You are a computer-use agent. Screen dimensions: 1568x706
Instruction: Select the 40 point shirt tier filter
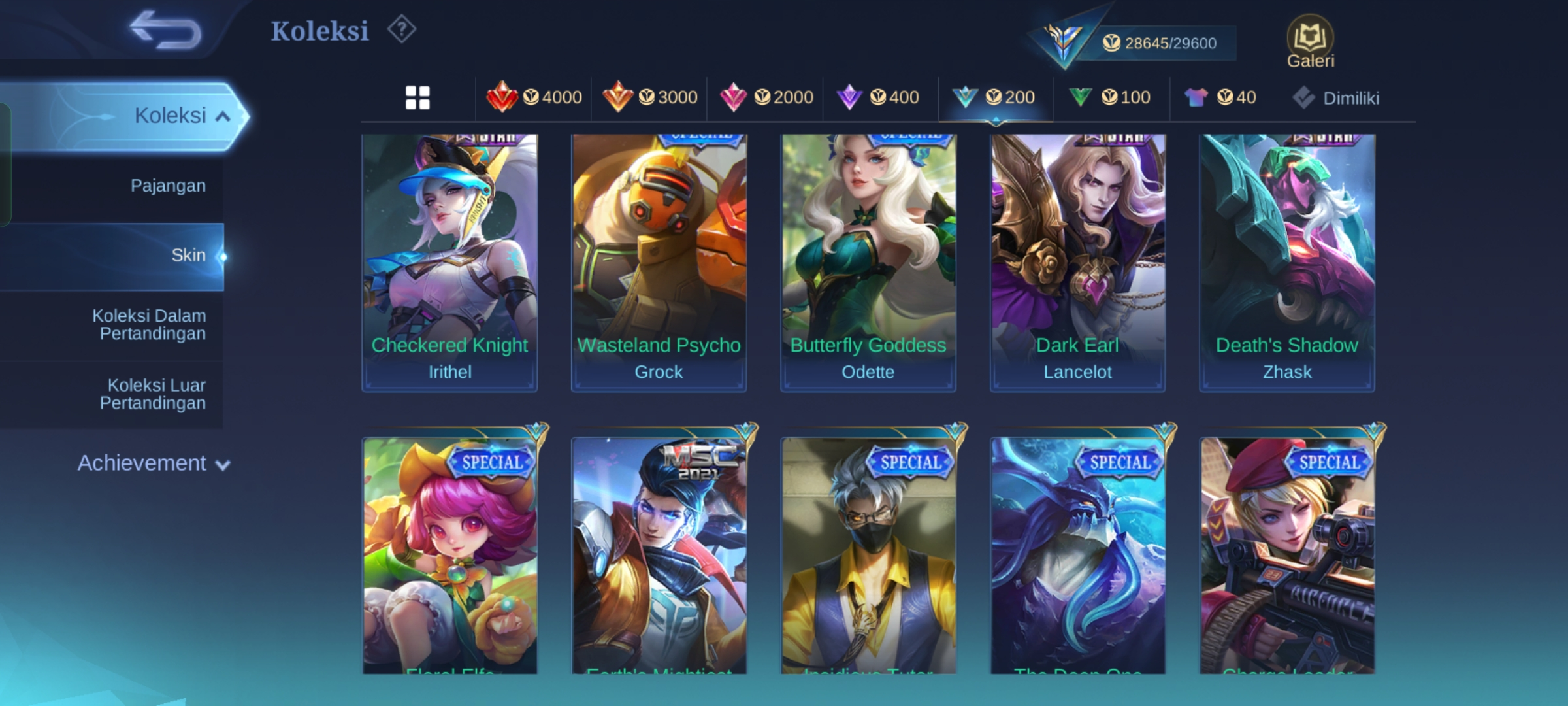pyautogui.click(x=1220, y=97)
